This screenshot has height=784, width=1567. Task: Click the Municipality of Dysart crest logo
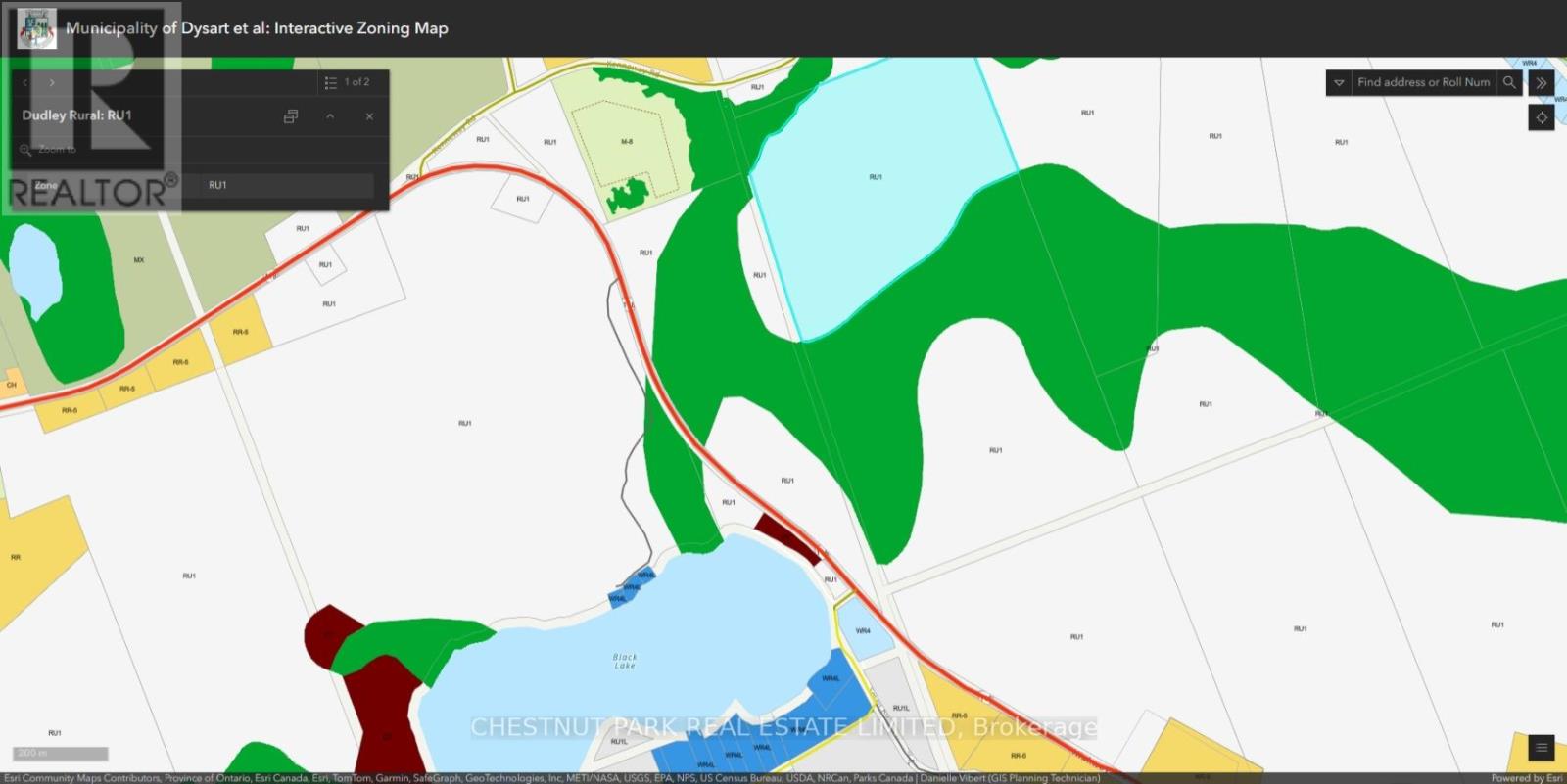pos(36,29)
